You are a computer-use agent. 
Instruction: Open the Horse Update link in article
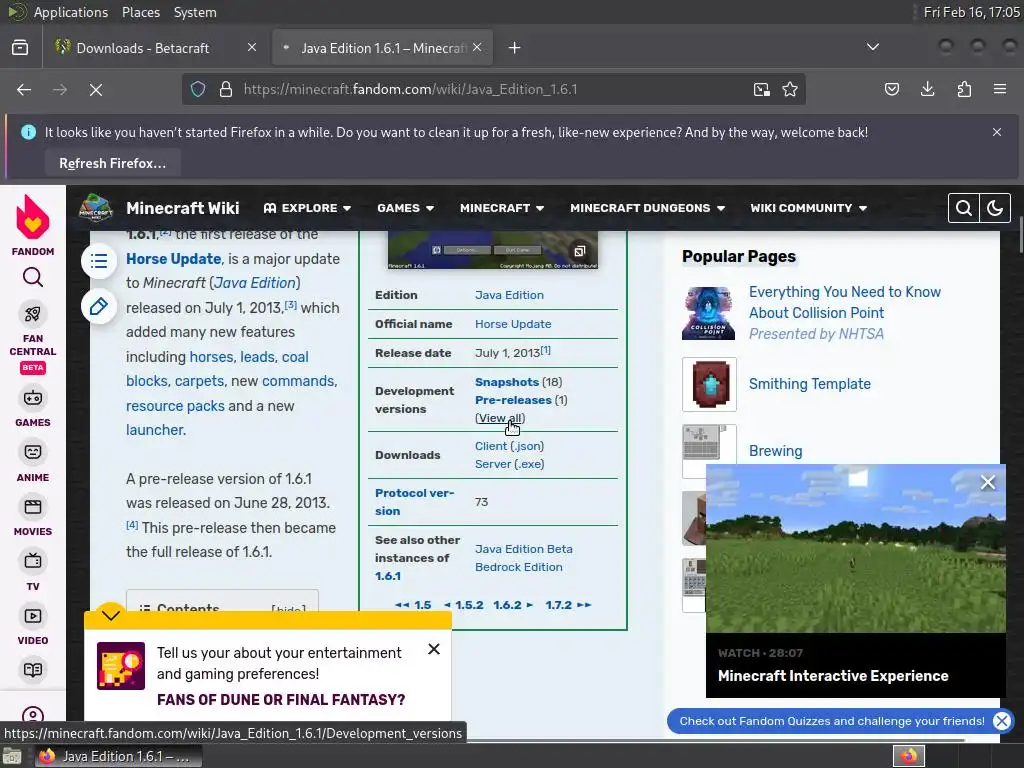coord(174,259)
